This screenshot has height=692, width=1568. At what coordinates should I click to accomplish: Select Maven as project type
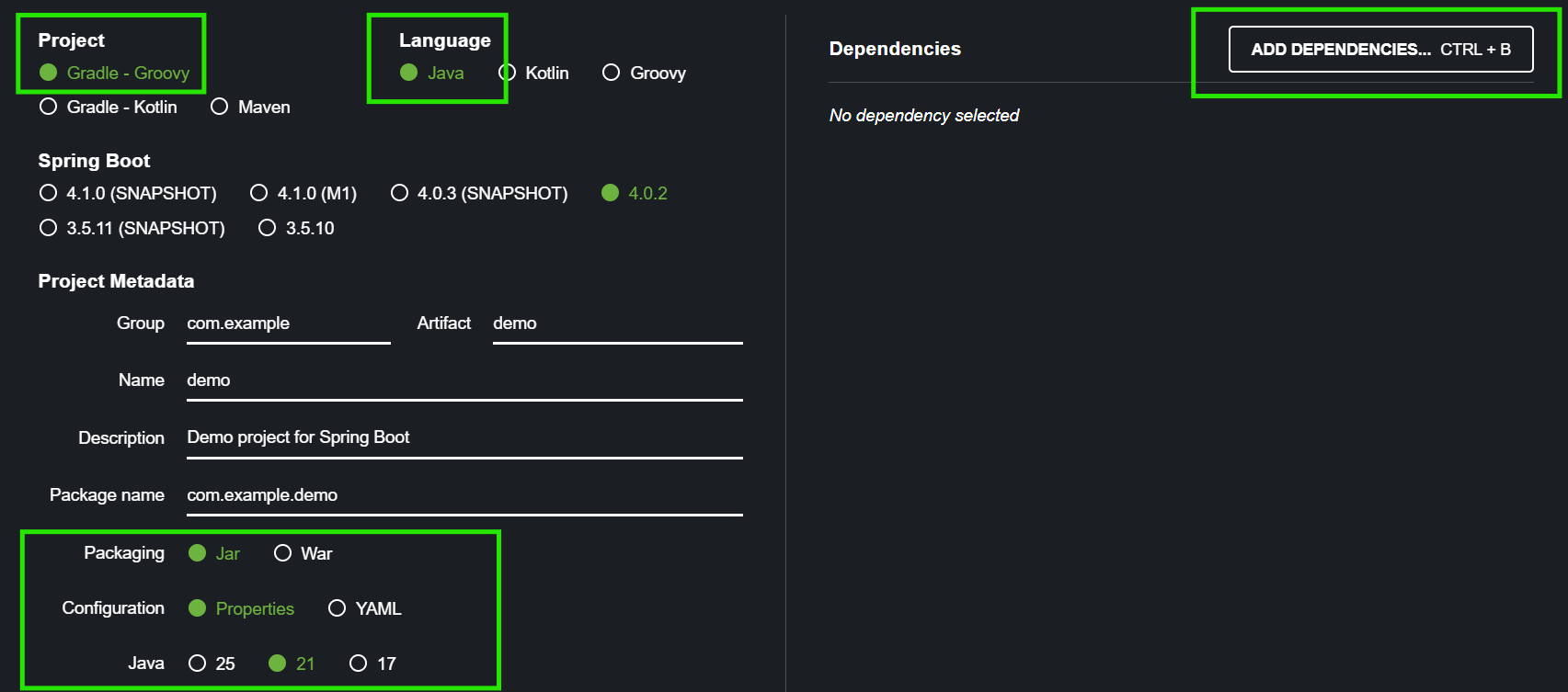(250, 107)
